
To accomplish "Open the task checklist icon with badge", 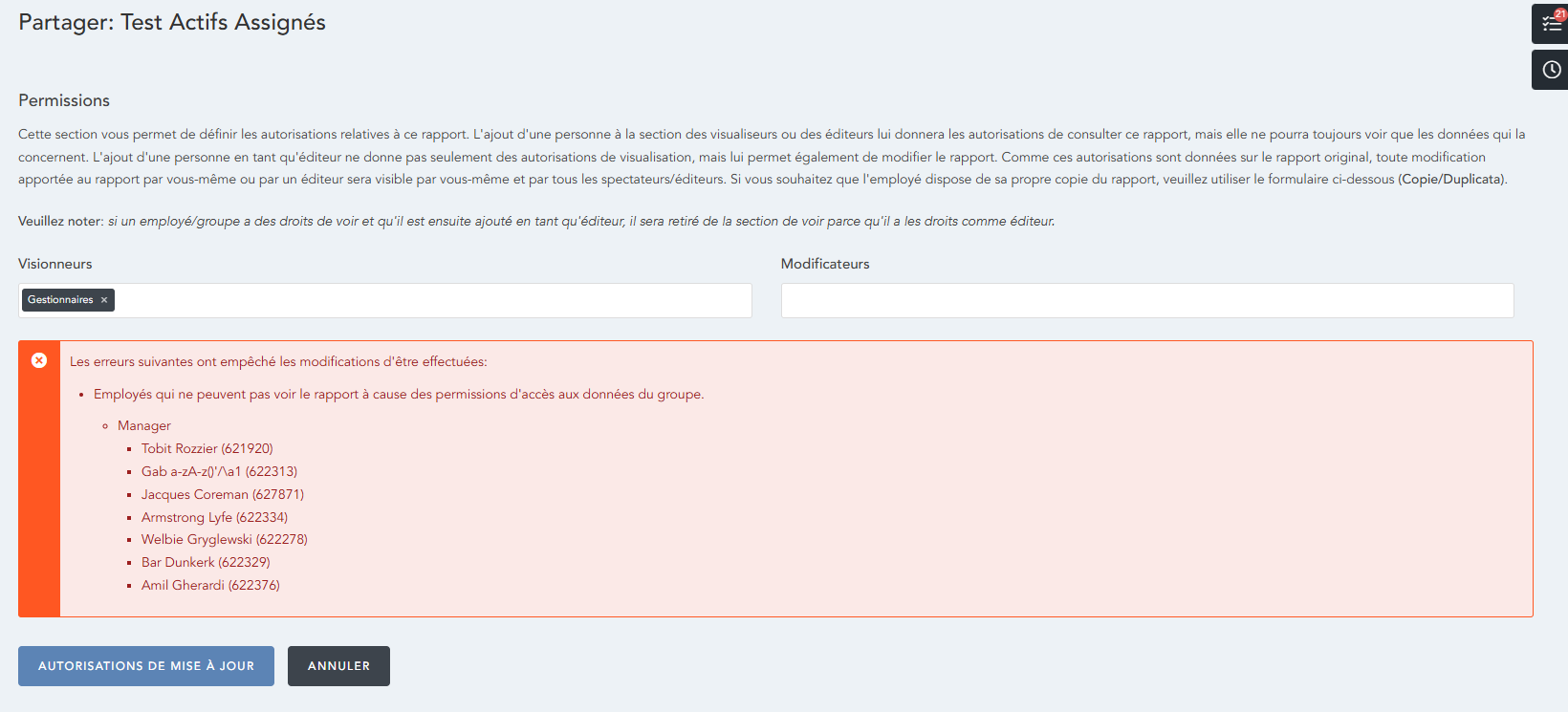I will (x=1551, y=24).
